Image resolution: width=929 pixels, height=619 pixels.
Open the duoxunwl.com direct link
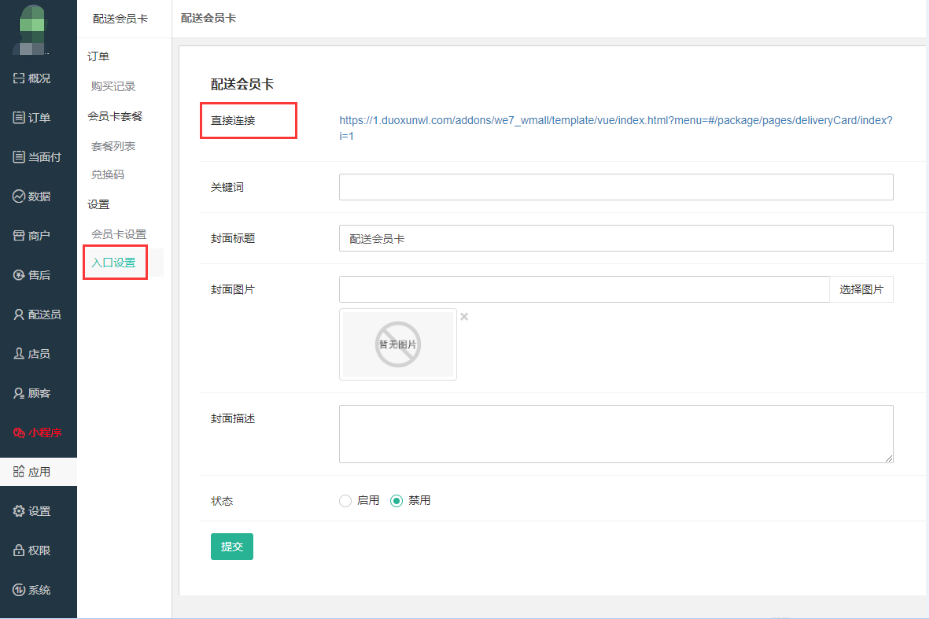tap(616, 128)
